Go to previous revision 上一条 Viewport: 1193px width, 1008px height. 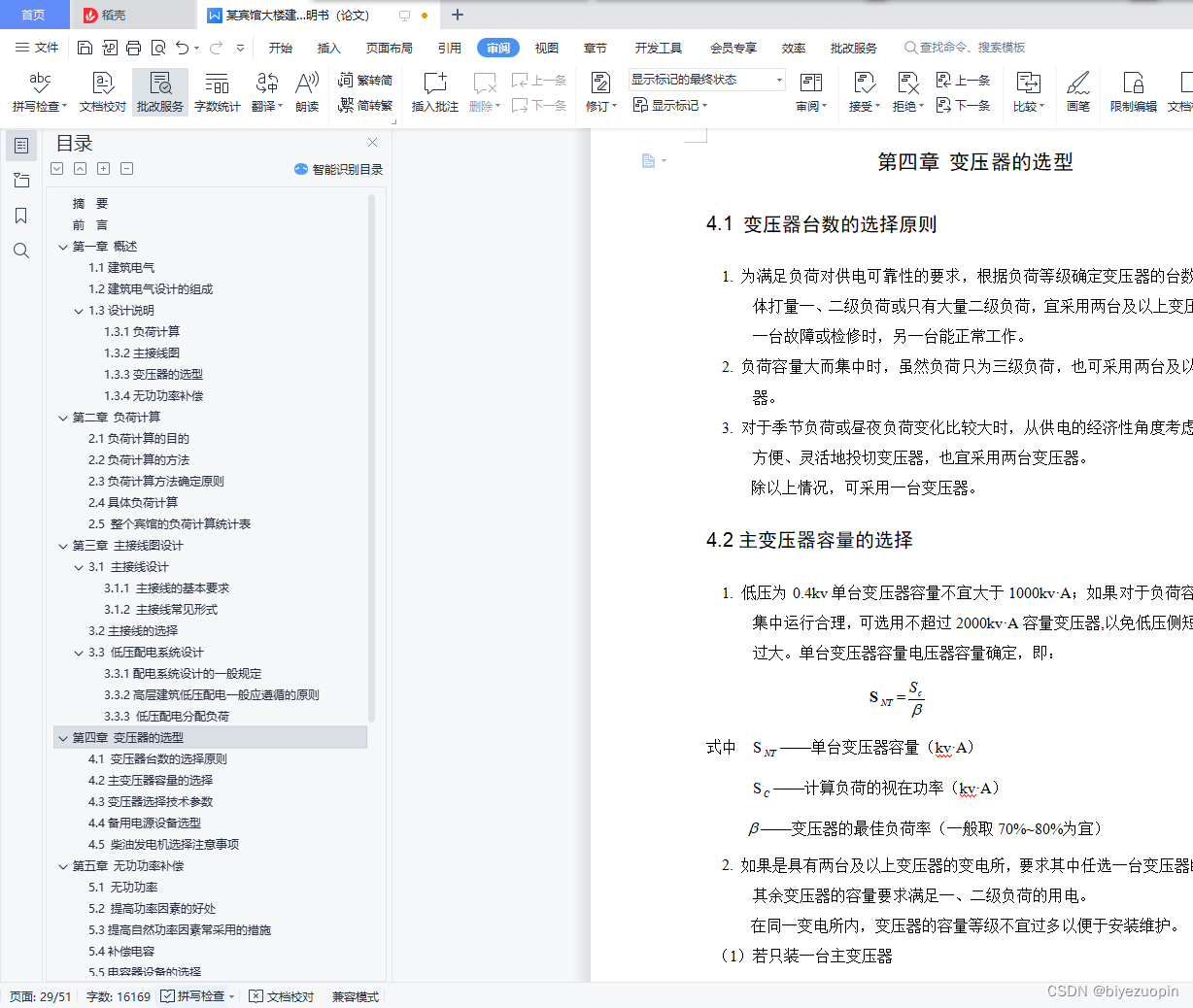pyautogui.click(x=963, y=81)
